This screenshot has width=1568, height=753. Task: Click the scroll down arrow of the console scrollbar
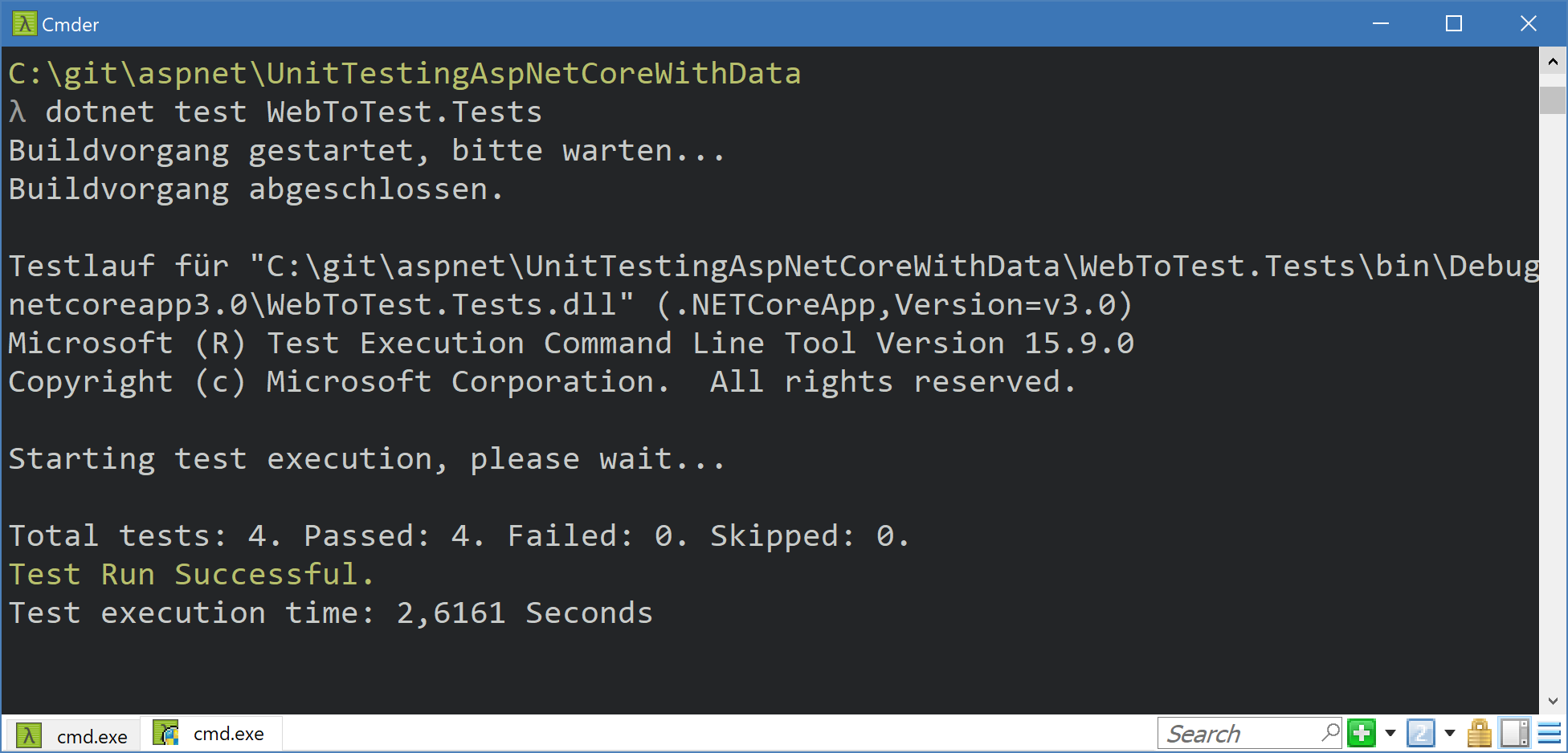coord(1553,701)
